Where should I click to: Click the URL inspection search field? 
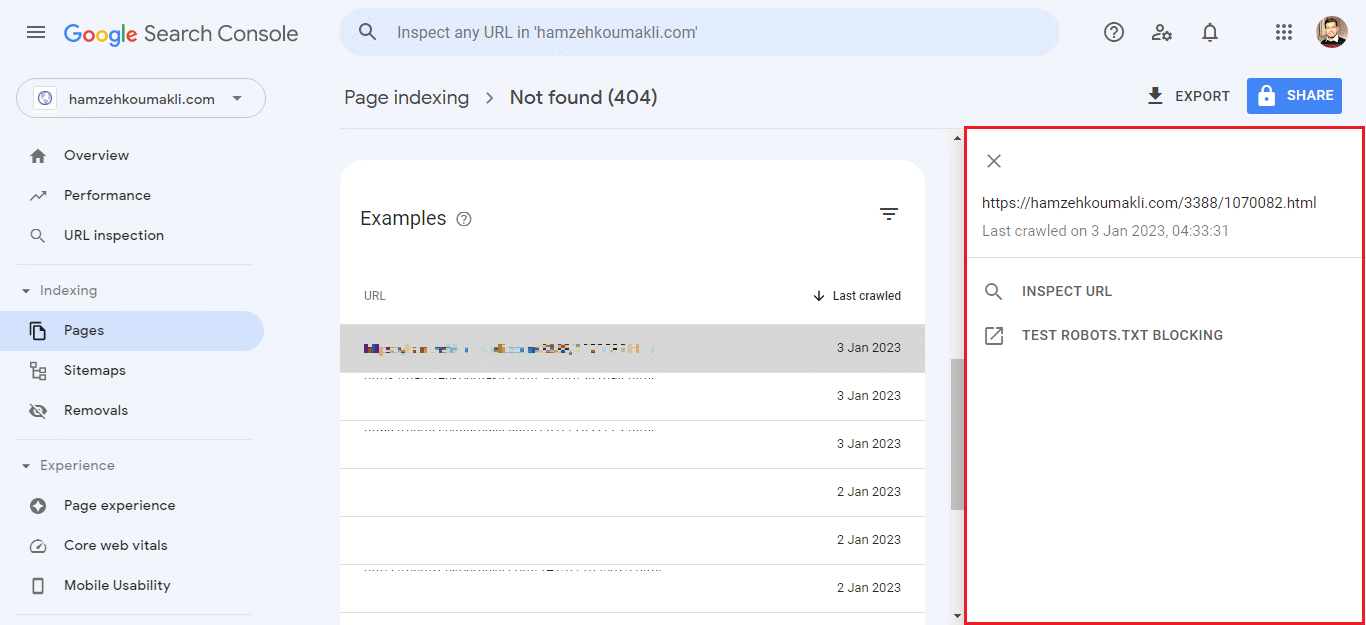[700, 33]
